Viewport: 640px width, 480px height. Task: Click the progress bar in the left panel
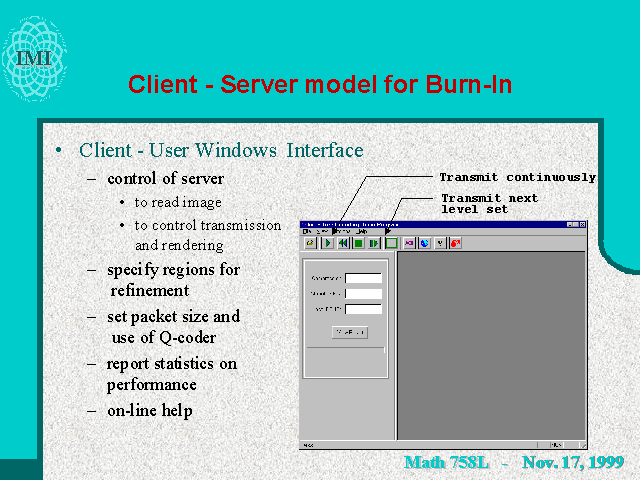pyautogui.click(x=345, y=350)
